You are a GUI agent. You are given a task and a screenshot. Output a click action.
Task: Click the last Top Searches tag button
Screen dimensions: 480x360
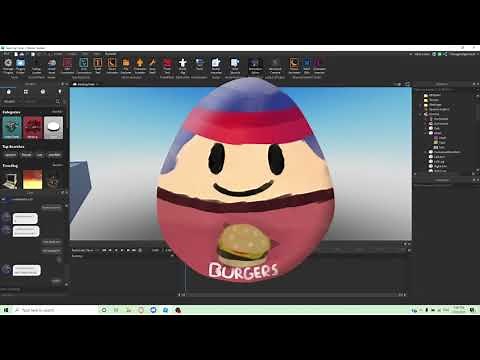pos(54,155)
